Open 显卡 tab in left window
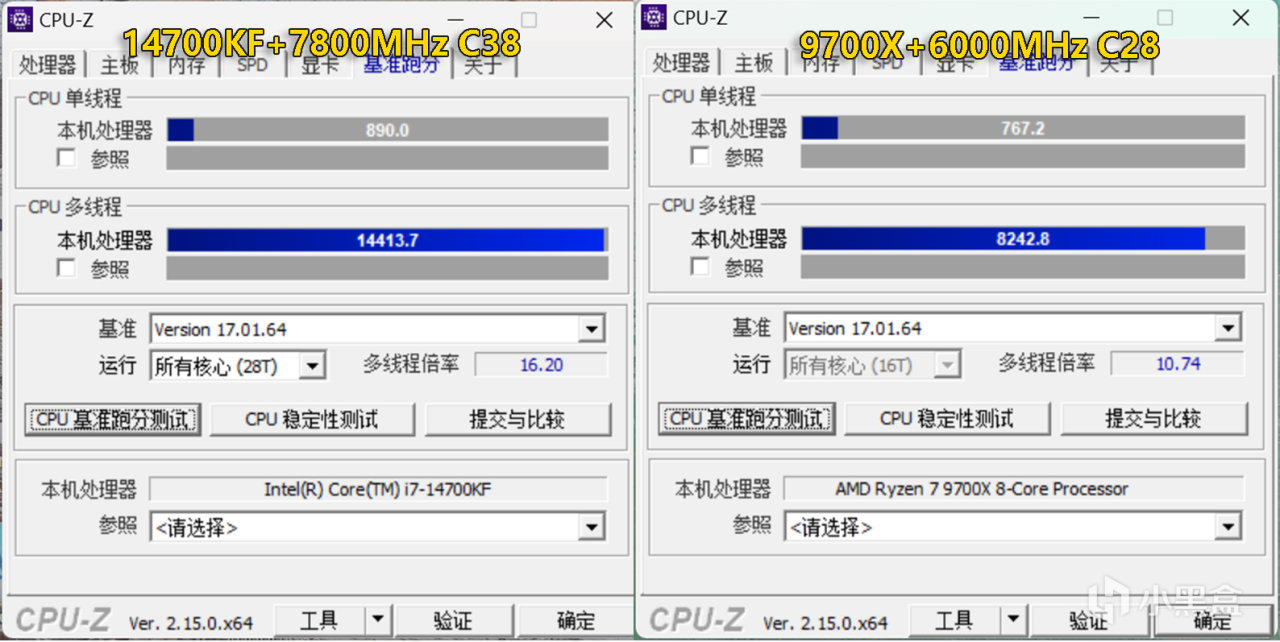Screen dimensions: 1280x642 pyautogui.click(x=319, y=65)
